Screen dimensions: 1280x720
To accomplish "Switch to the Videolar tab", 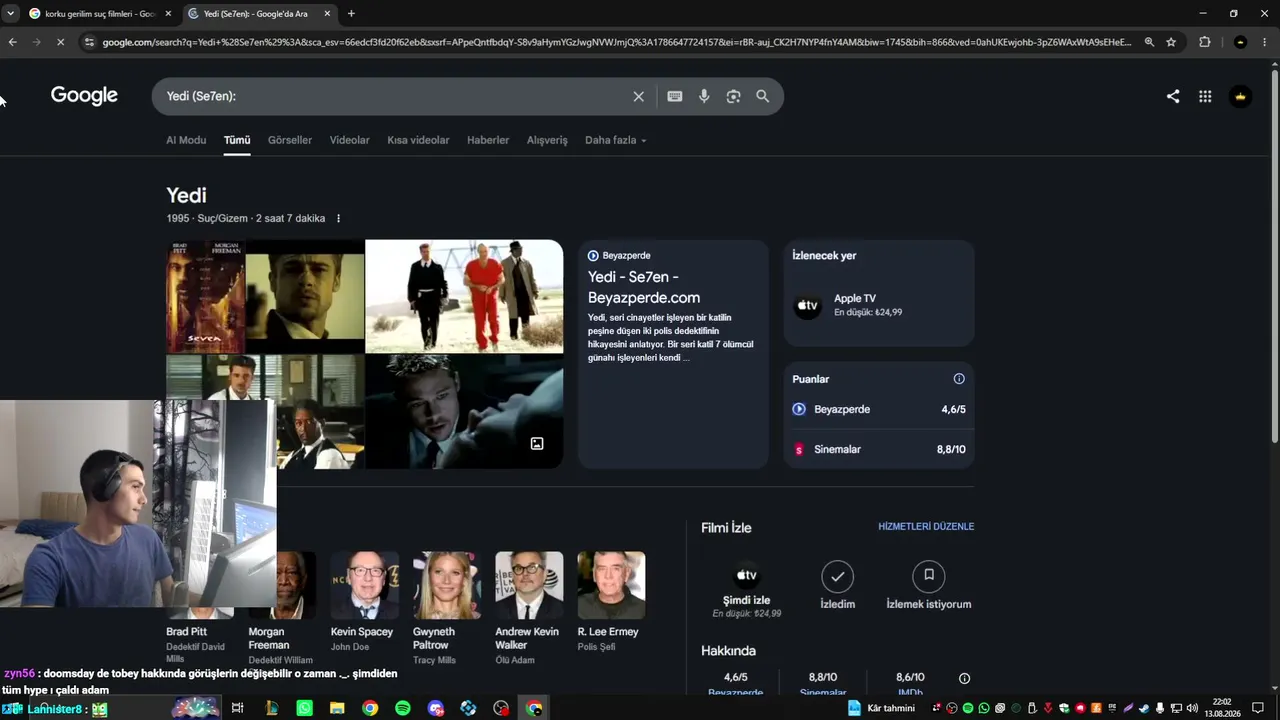I will tap(350, 140).
